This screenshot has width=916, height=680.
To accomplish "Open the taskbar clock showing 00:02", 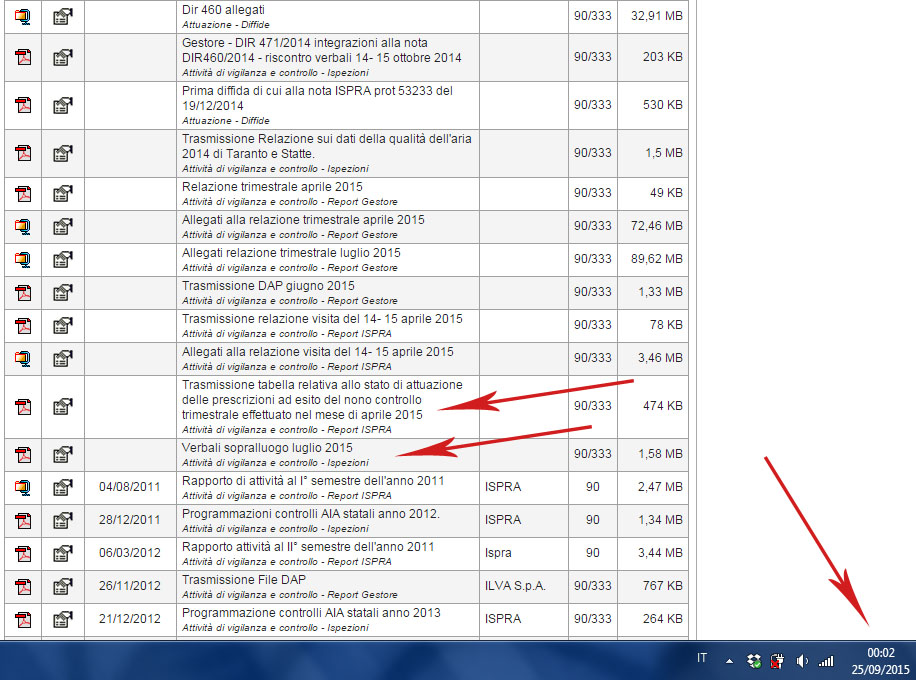I will pyautogui.click(x=880, y=659).
